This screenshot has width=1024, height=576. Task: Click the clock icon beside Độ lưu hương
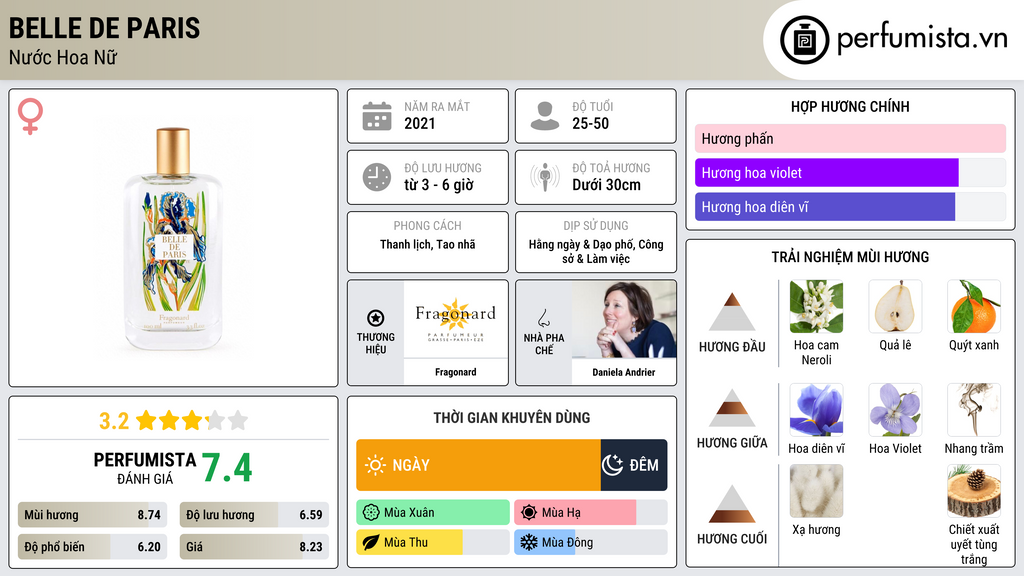377,177
